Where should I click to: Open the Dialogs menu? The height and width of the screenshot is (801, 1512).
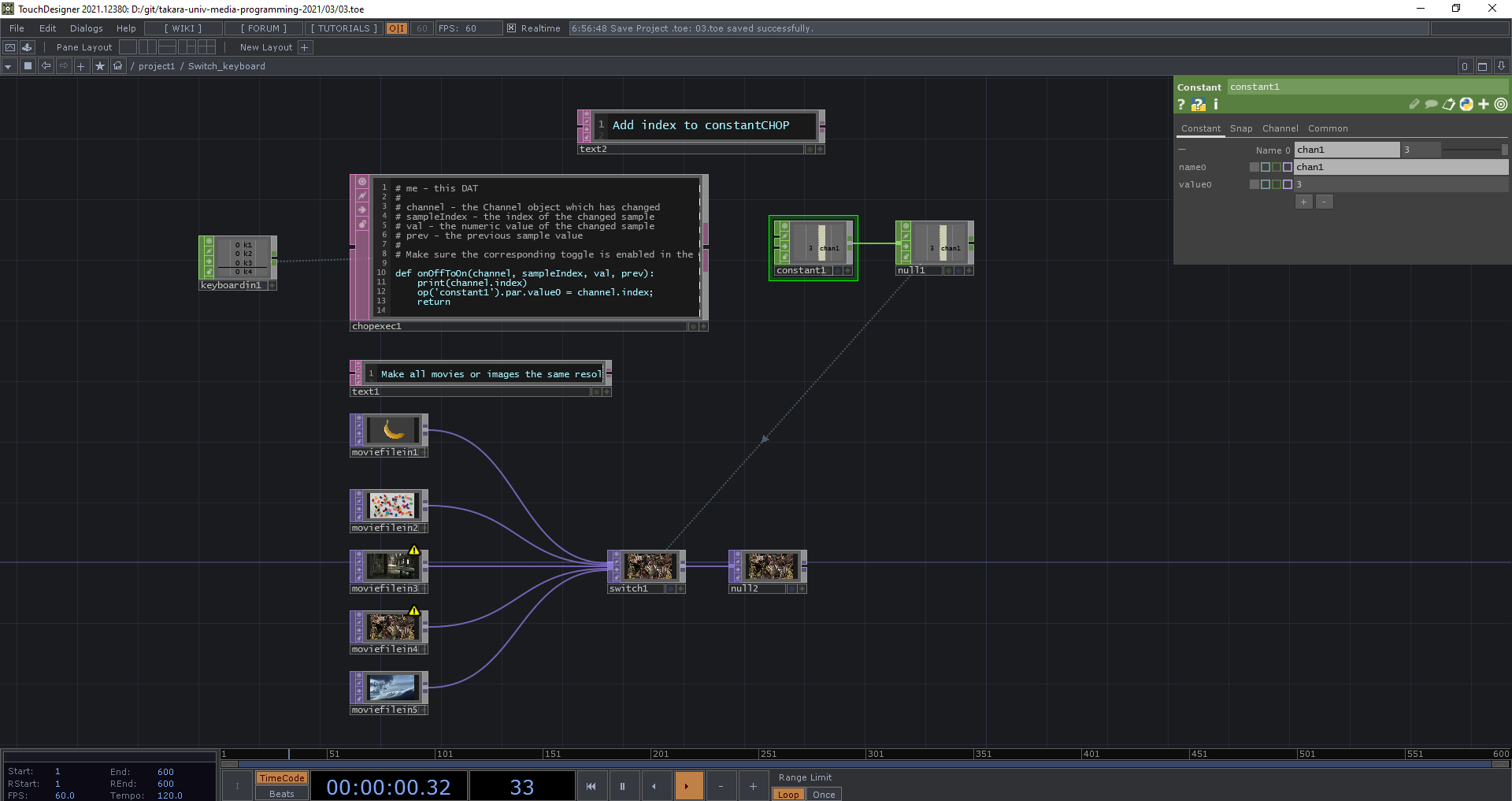pos(86,28)
